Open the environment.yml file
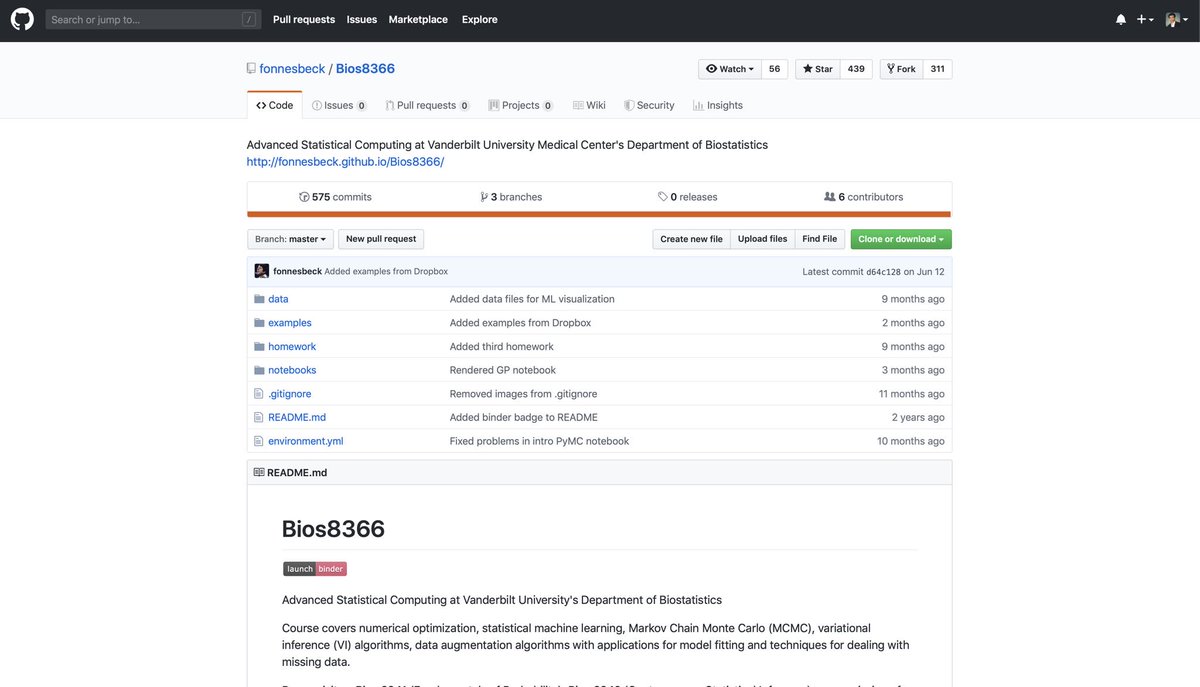 click(x=306, y=441)
